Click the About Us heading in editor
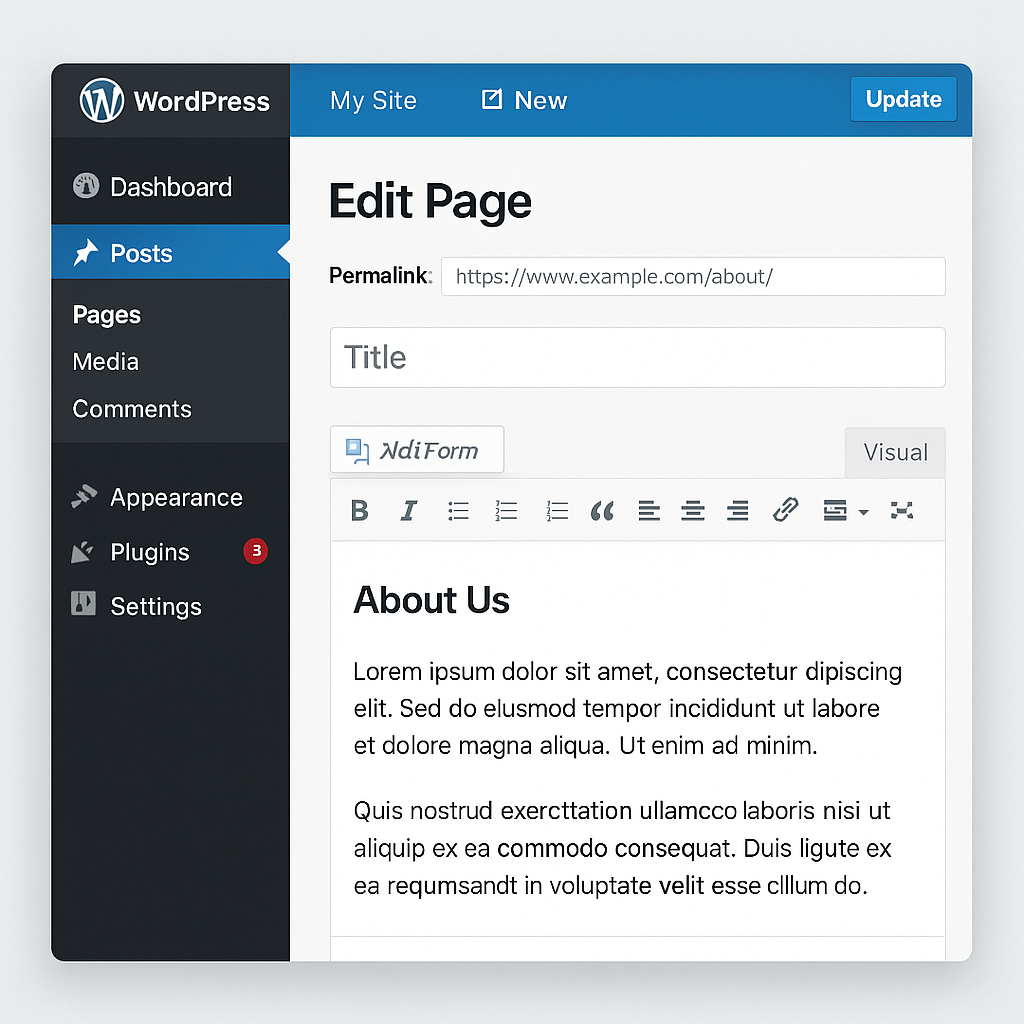This screenshot has width=1024, height=1024. [x=431, y=600]
